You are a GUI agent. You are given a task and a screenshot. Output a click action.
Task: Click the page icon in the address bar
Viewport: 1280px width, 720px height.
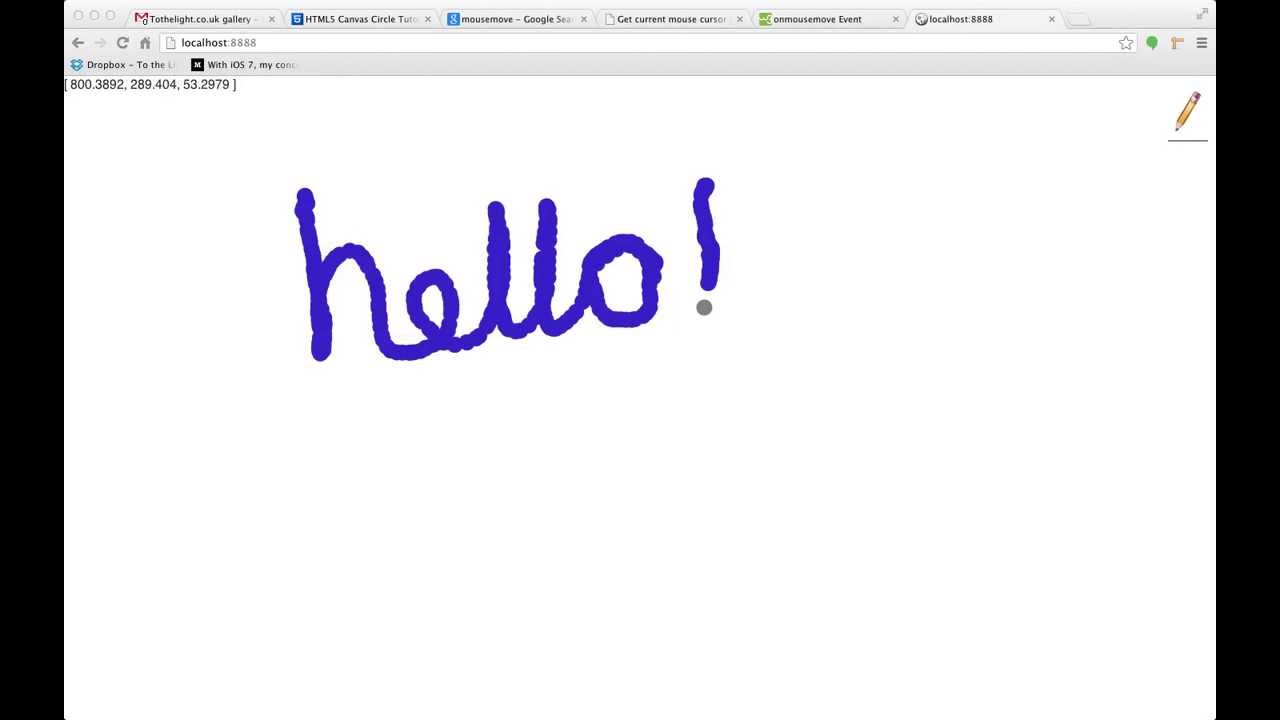coord(173,42)
